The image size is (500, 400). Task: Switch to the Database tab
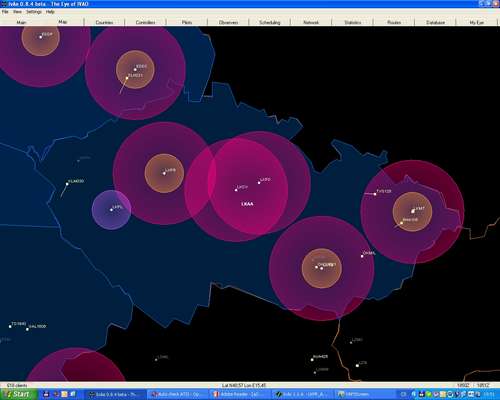(435, 22)
